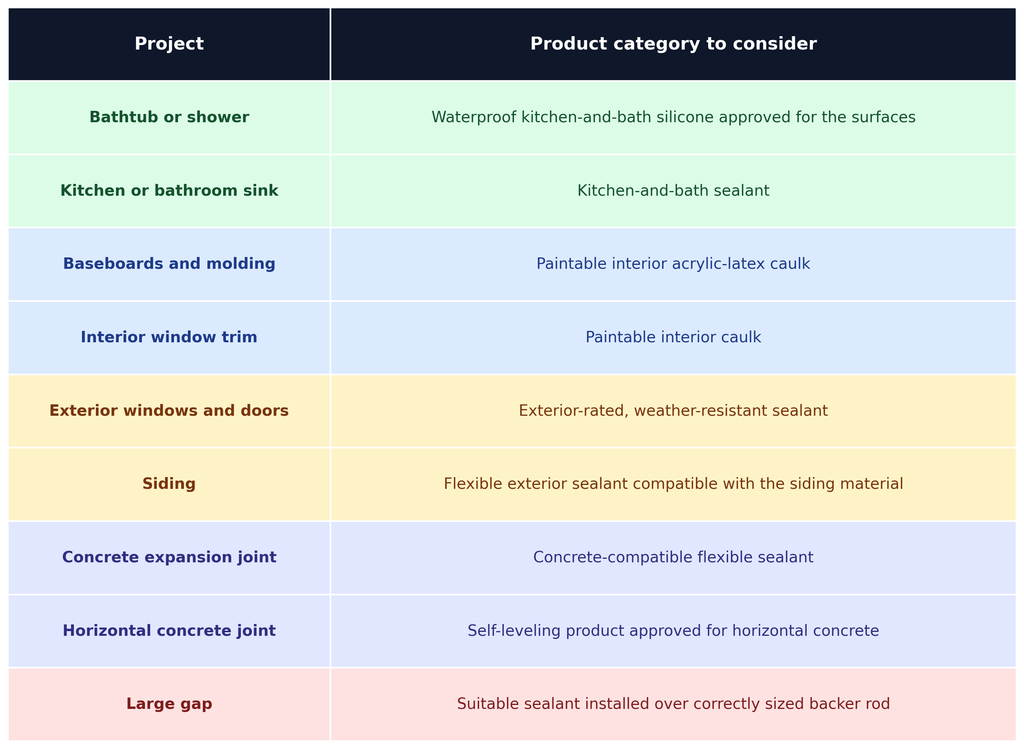Click the Project column header

coord(169,44)
